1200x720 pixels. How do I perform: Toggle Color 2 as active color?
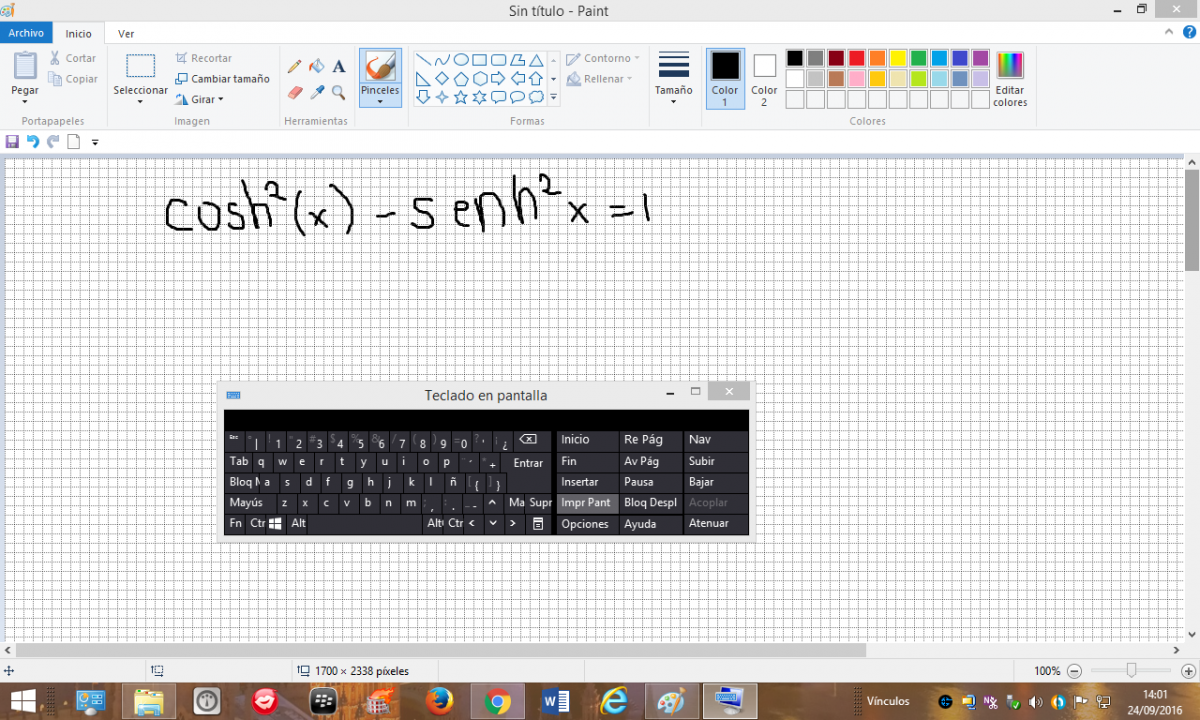[764, 78]
